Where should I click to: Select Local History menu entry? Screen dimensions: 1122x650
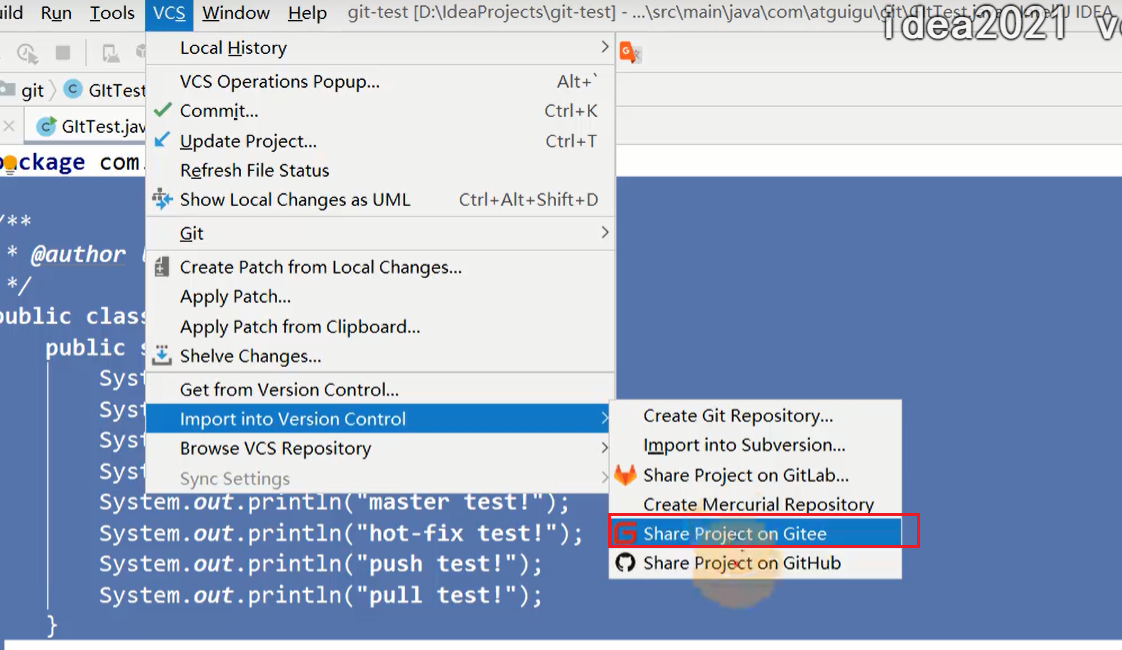pyautogui.click(x=380, y=48)
